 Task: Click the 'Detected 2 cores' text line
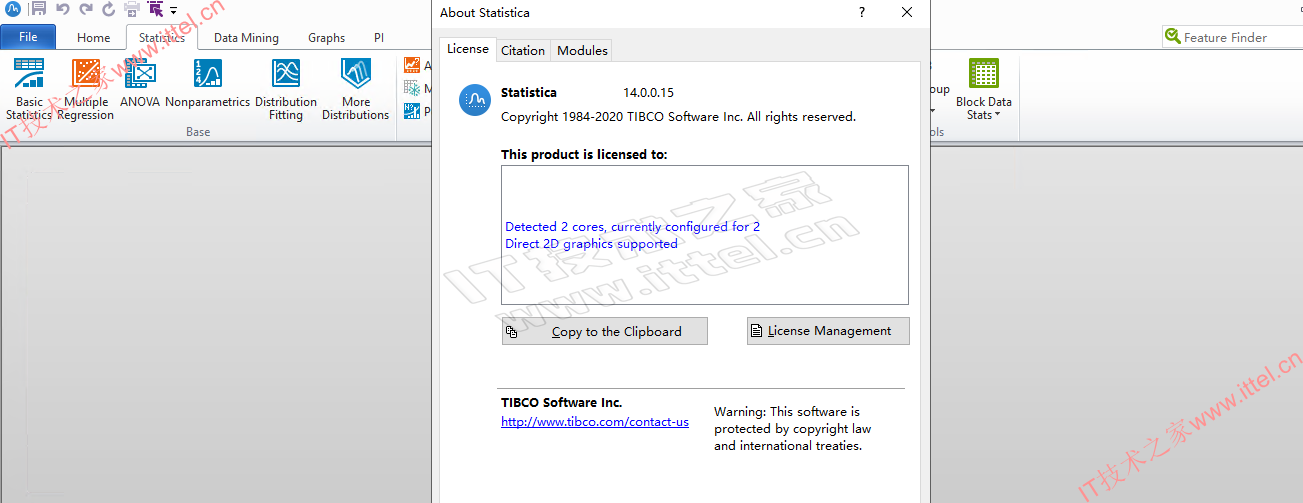tap(632, 227)
